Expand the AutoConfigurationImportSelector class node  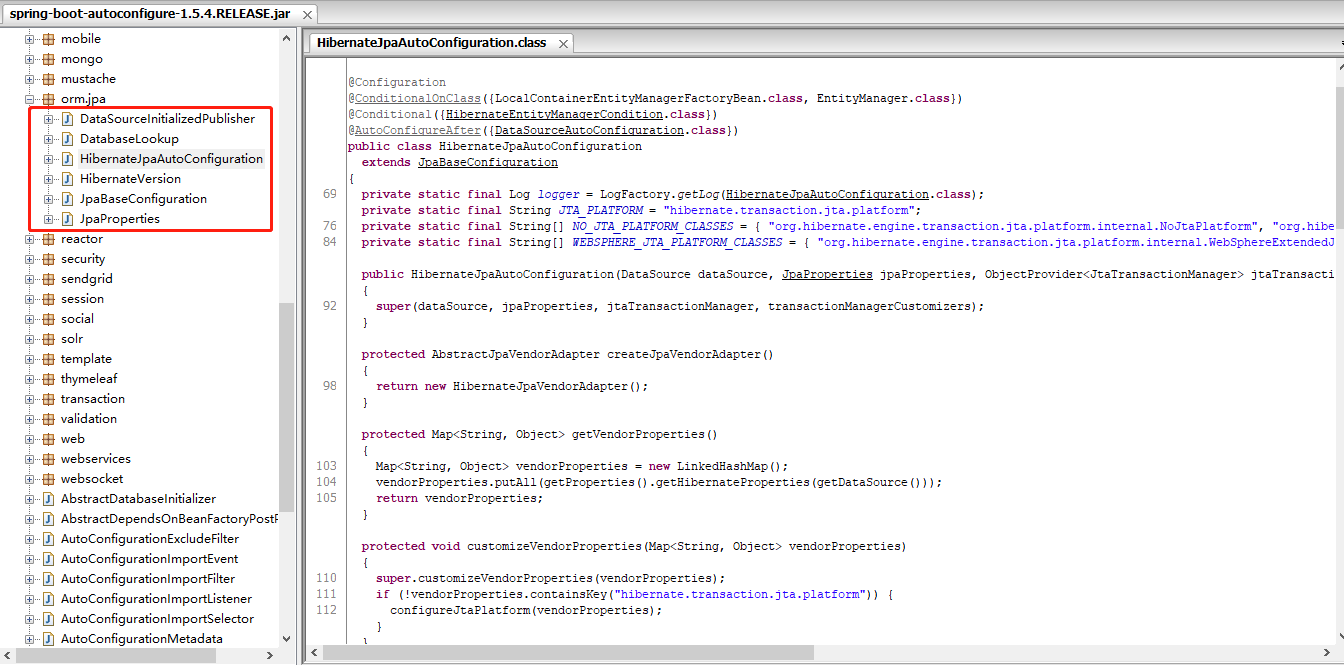coord(30,619)
